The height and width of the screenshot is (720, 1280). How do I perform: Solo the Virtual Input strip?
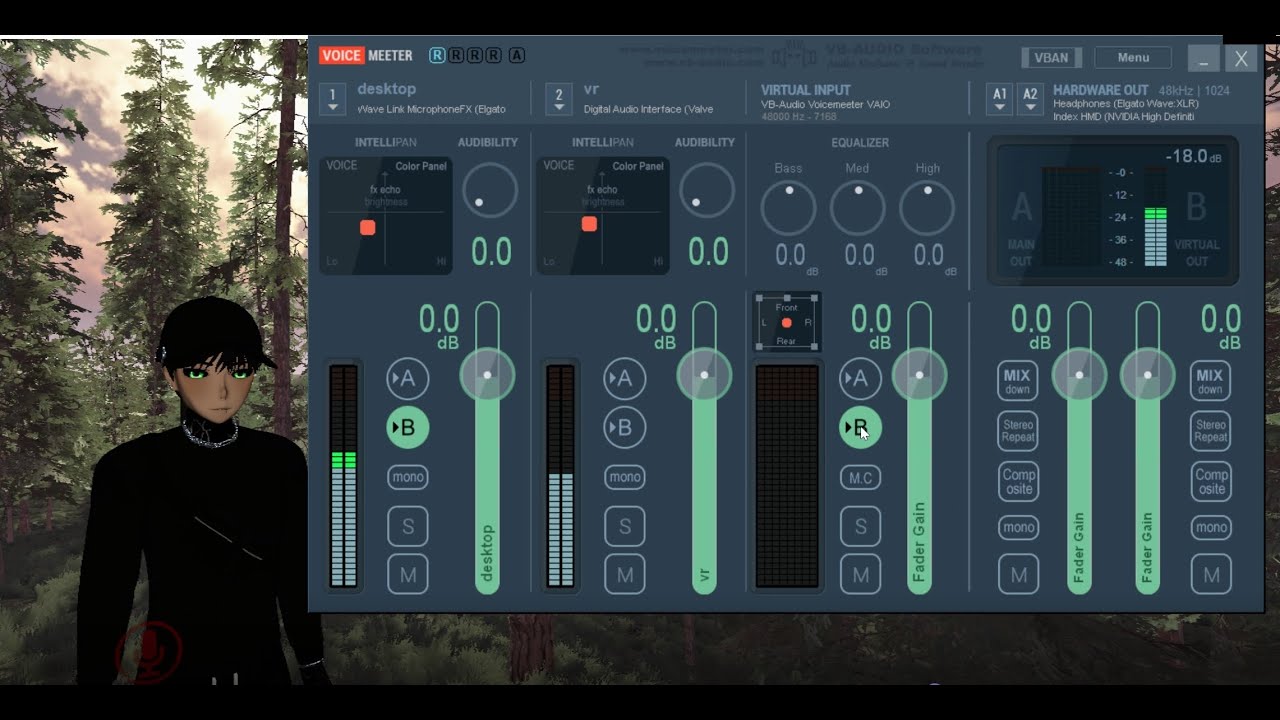860,526
